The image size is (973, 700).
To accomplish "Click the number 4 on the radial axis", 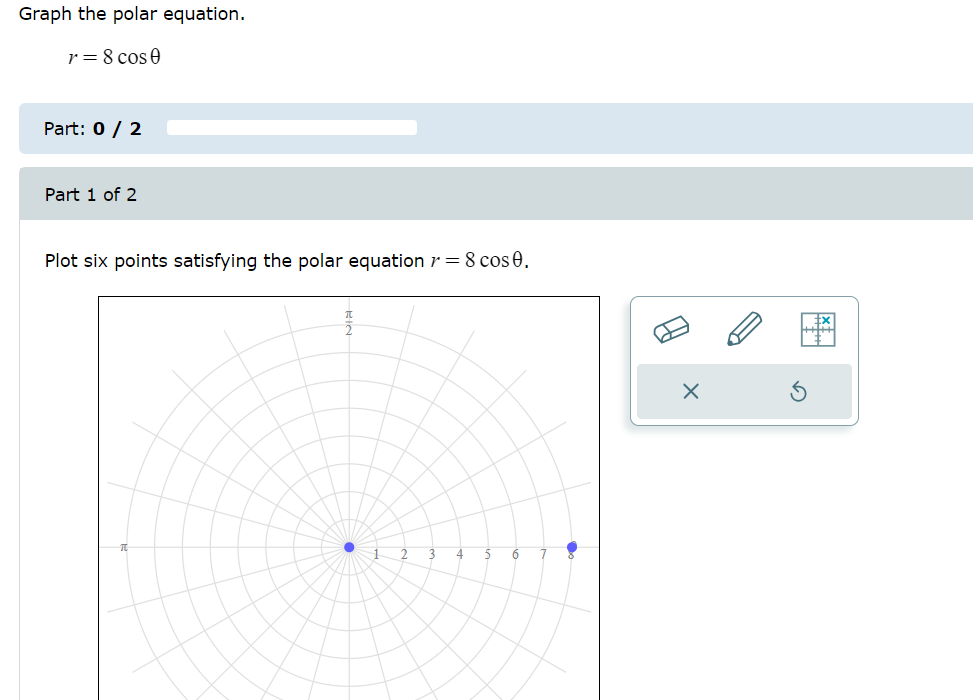I will (459, 553).
